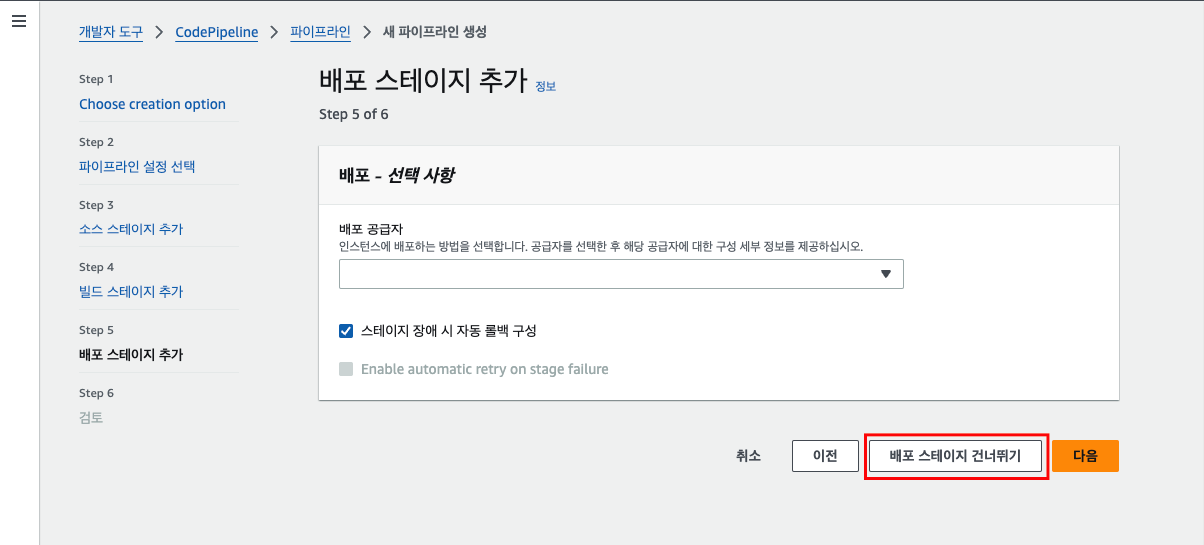Click 검토 step label in sidebar
The height and width of the screenshot is (545, 1204).
91,417
